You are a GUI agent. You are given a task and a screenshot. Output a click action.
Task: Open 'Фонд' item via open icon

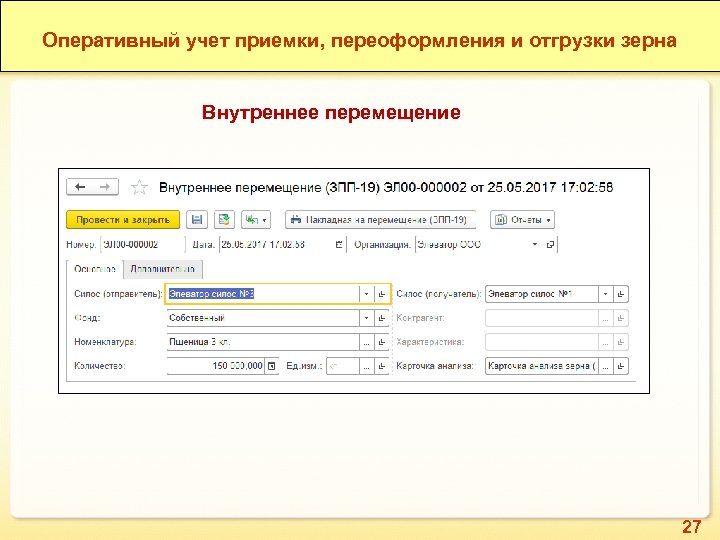click(x=382, y=318)
